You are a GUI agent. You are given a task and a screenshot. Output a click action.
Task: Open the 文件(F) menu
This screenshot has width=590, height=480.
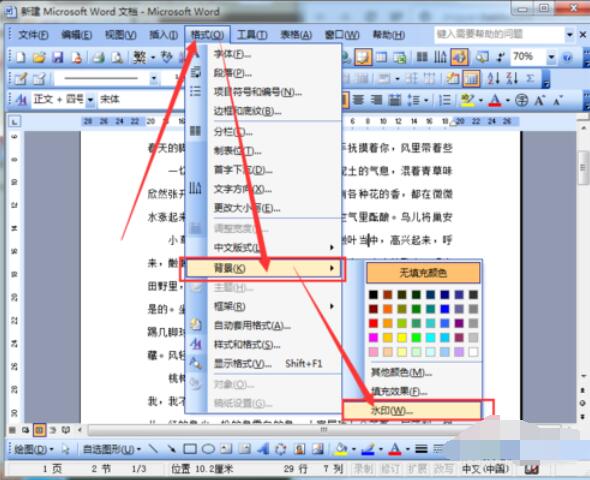(x=33, y=35)
